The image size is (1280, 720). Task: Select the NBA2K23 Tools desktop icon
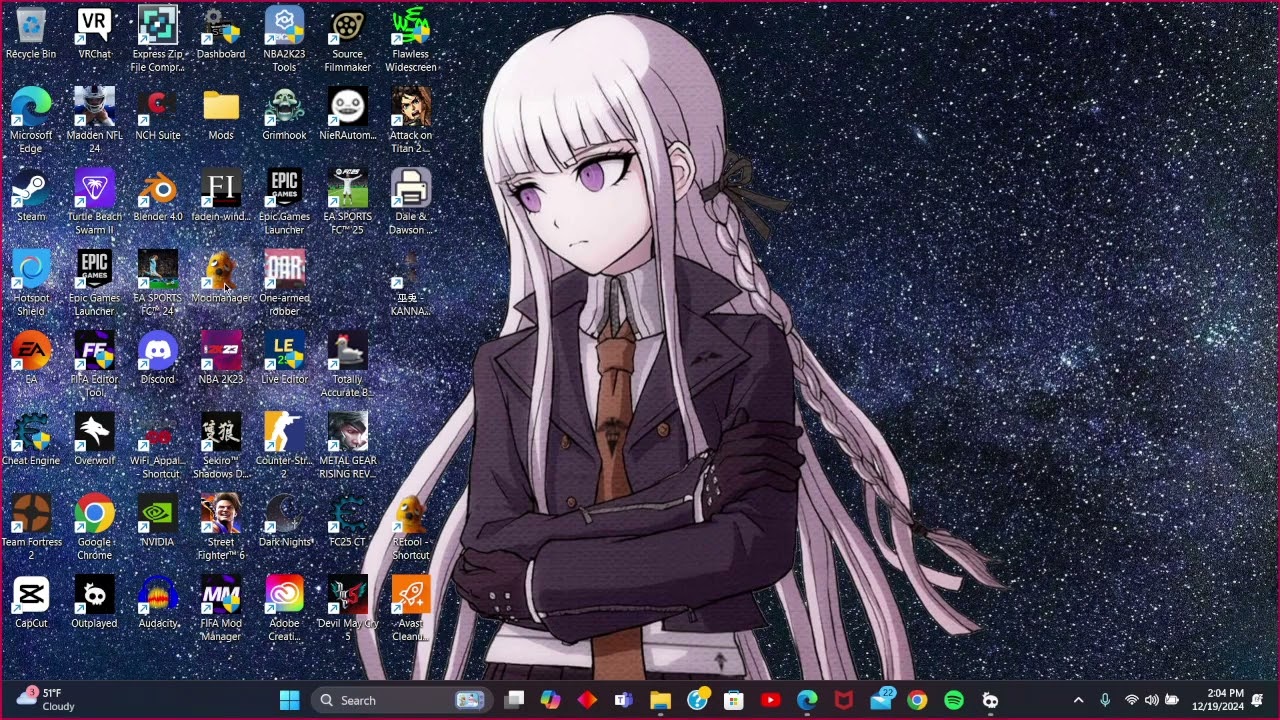284,40
